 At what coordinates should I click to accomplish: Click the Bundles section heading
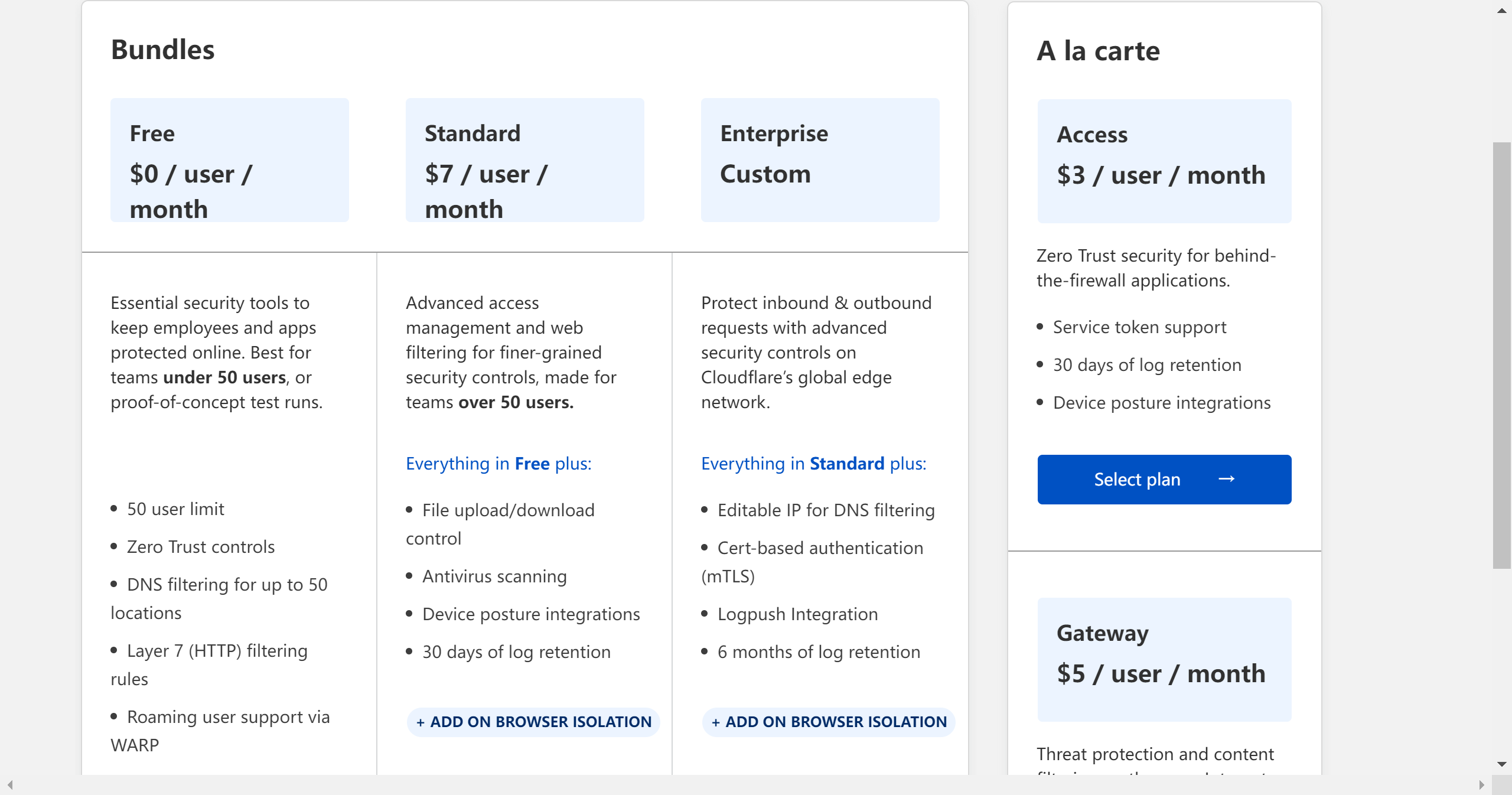162,50
